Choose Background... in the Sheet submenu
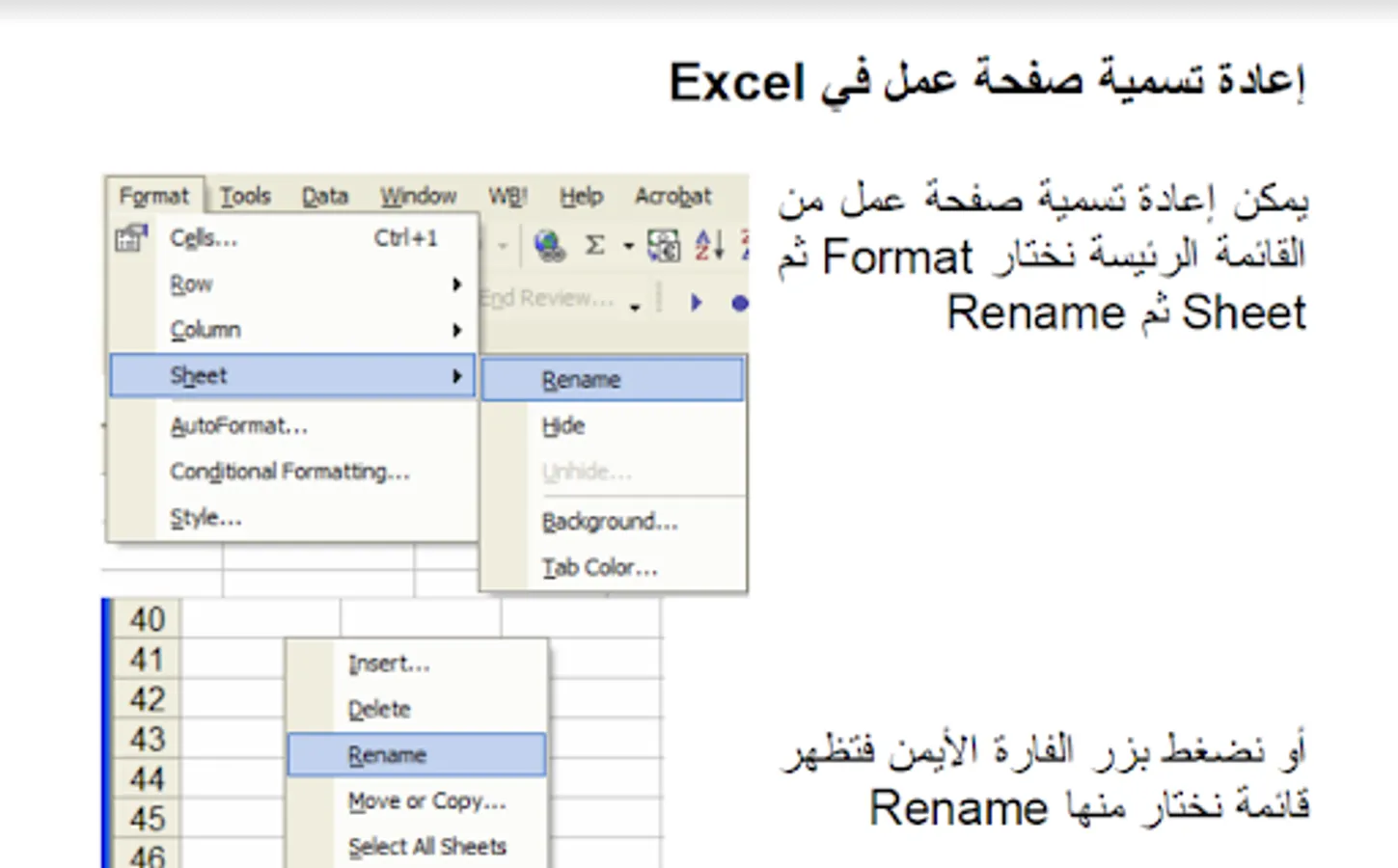Viewport: 1398px width, 868px height. 613,522
